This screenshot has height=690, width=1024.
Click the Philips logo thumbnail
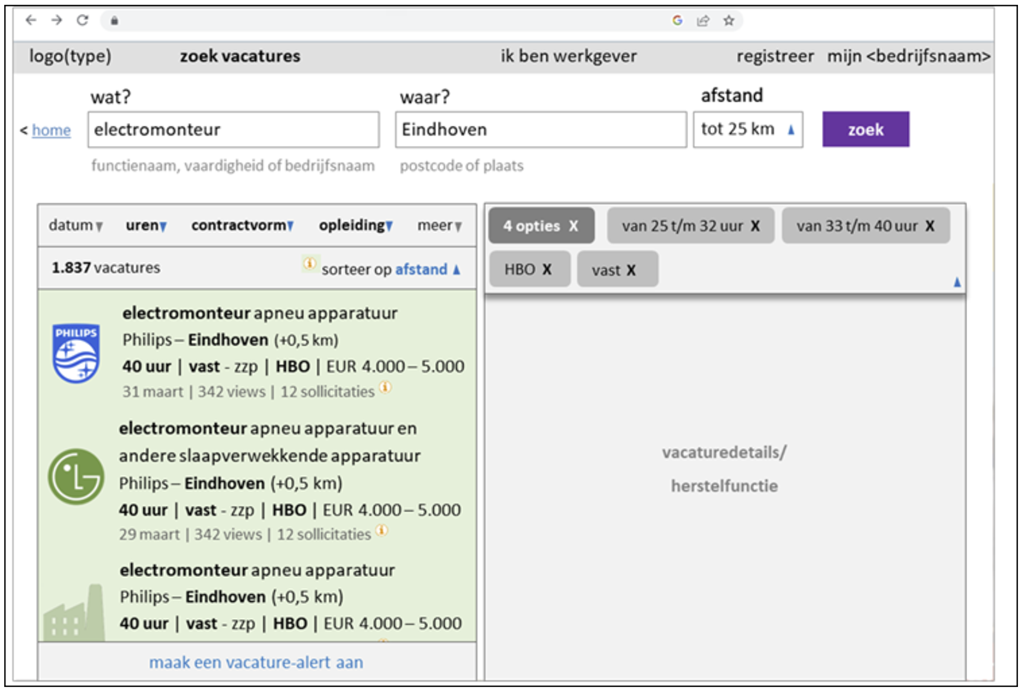[x=76, y=353]
